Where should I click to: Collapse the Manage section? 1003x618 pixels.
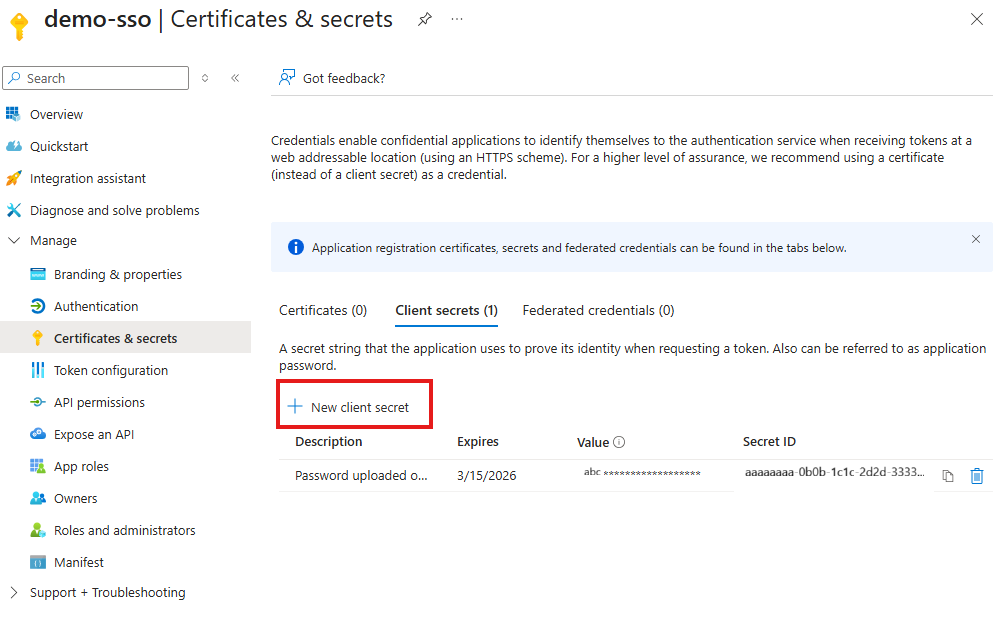pyautogui.click(x=13, y=240)
